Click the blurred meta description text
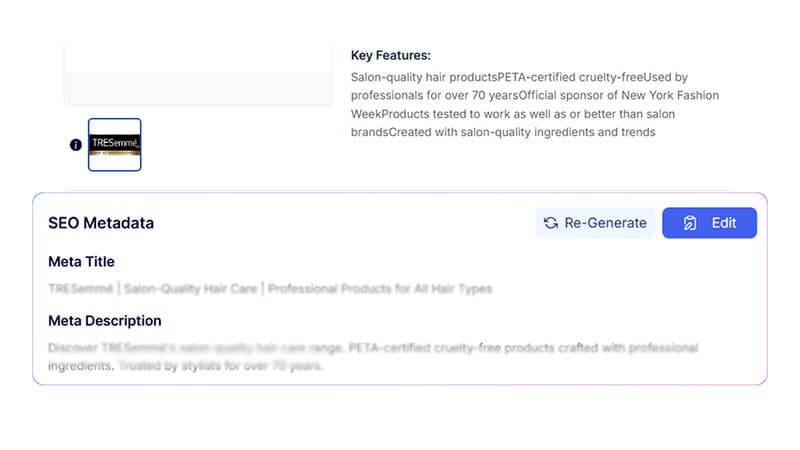800x450 pixels. point(373,357)
